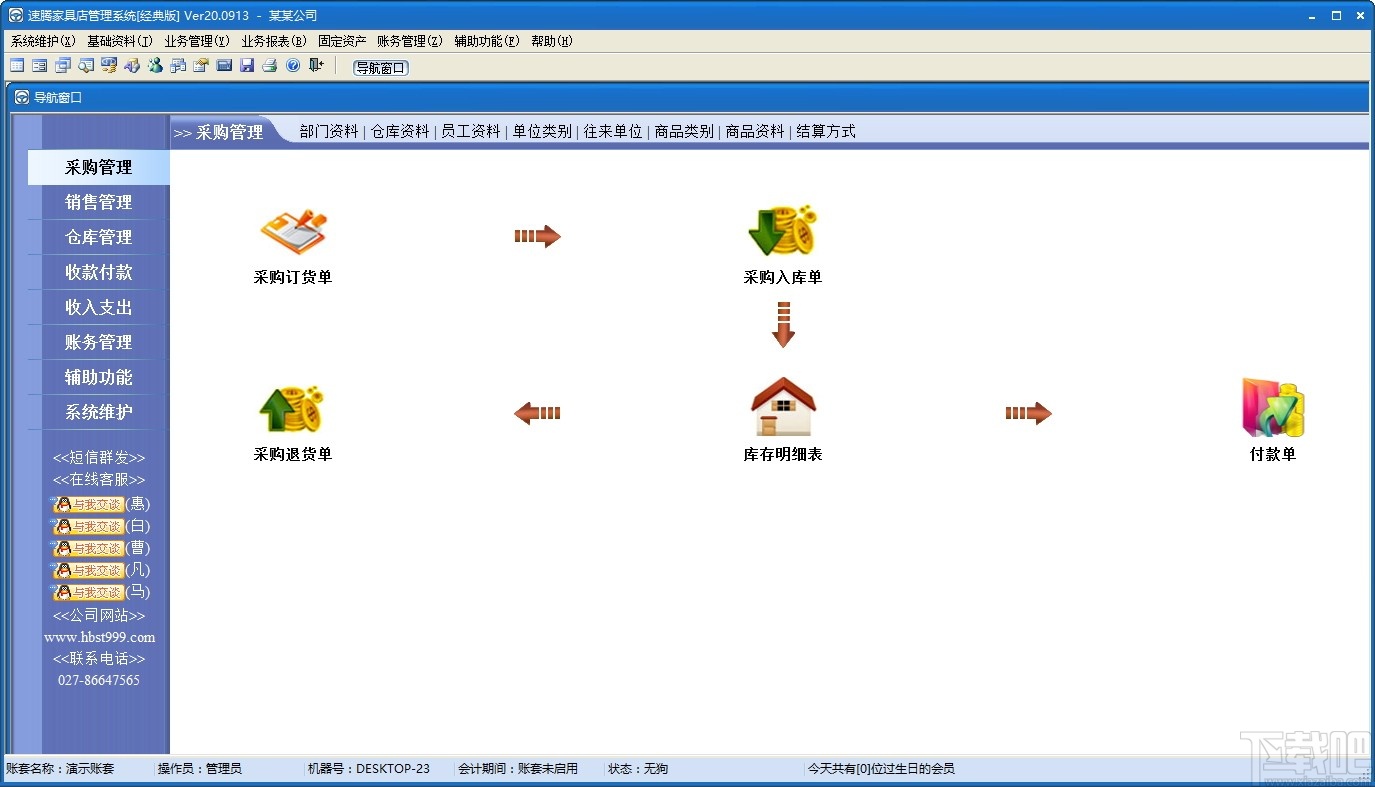Select the 仓库管理 sidebar section
Screen dimensions: 1375x787
pyautogui.click(x=97, y=237)
